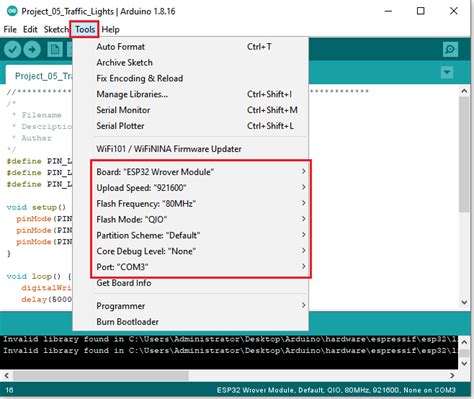This screenshot has width=474, height=399.
Task: Click the Arduino logo in title bar
Action: [12, 11]
